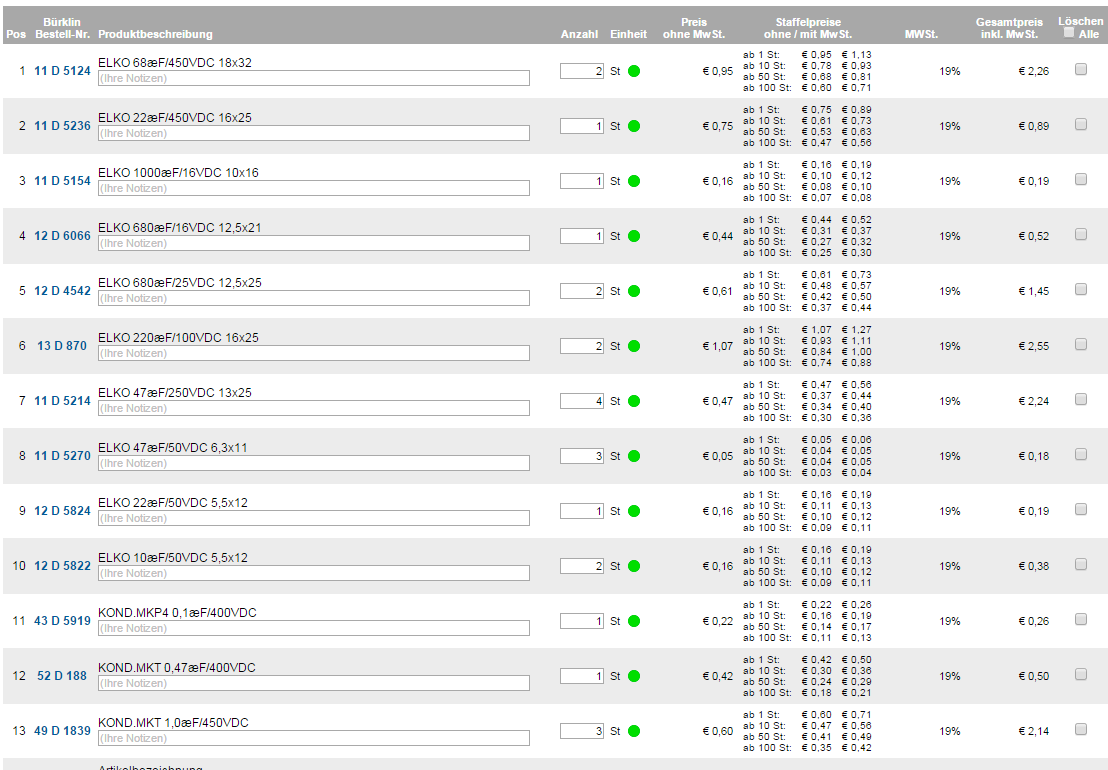
Task: Tick delete checkbox for KOND.MKT 1,0æF/450VDC row
Action: click(1080, 730)
